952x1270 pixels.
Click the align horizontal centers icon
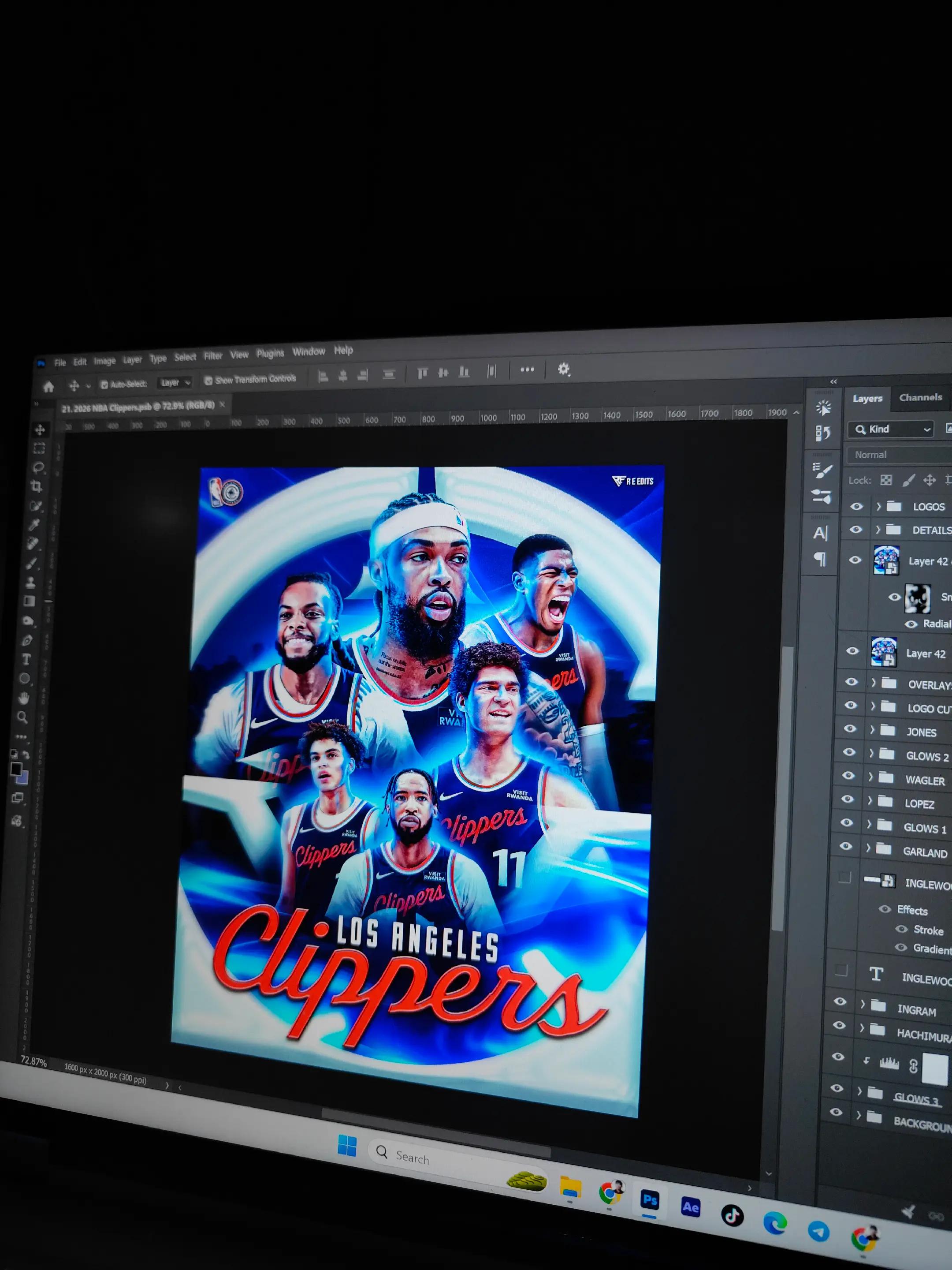[343, 376]
